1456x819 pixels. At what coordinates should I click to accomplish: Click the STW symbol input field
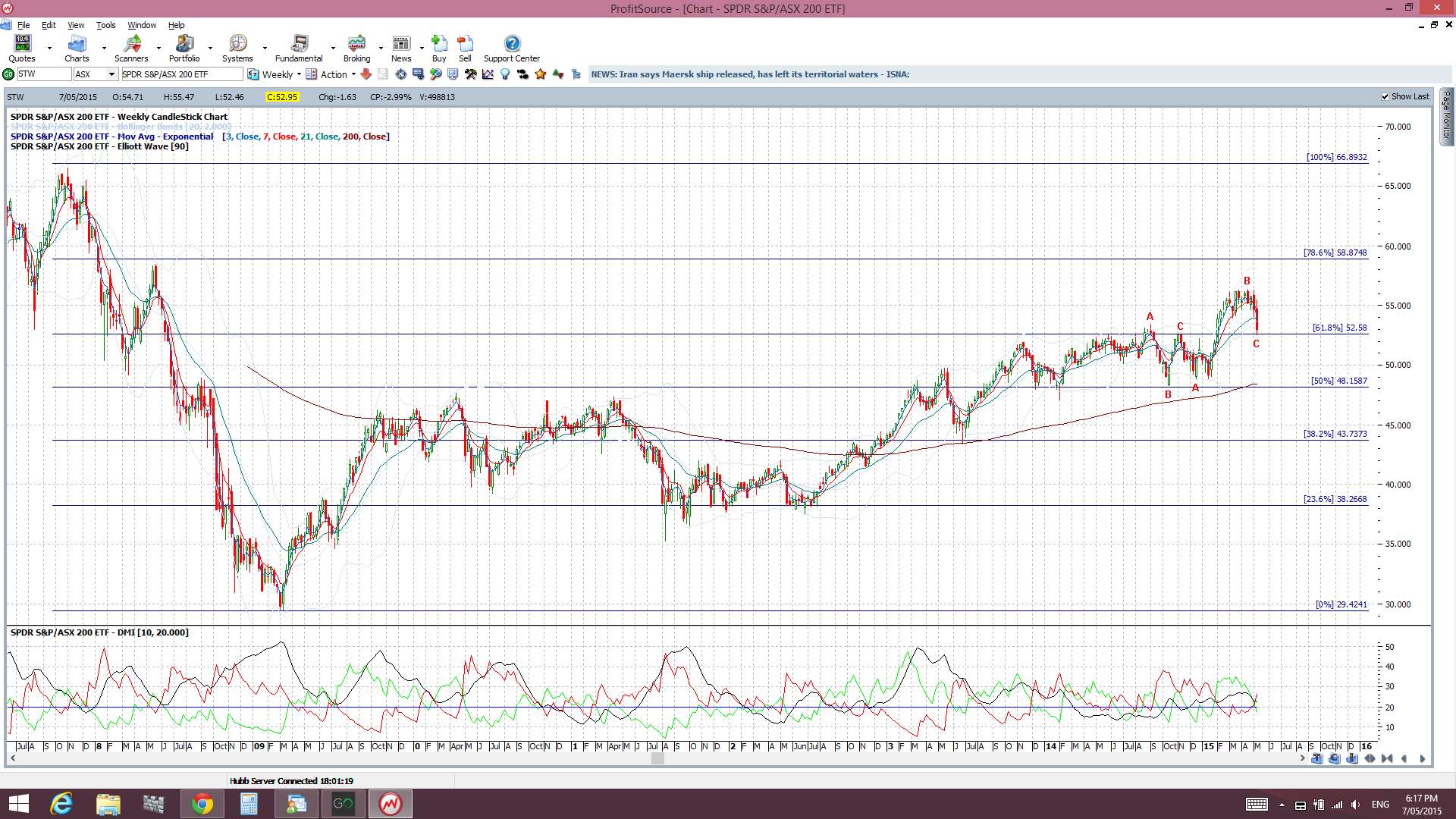pos(44,74)
